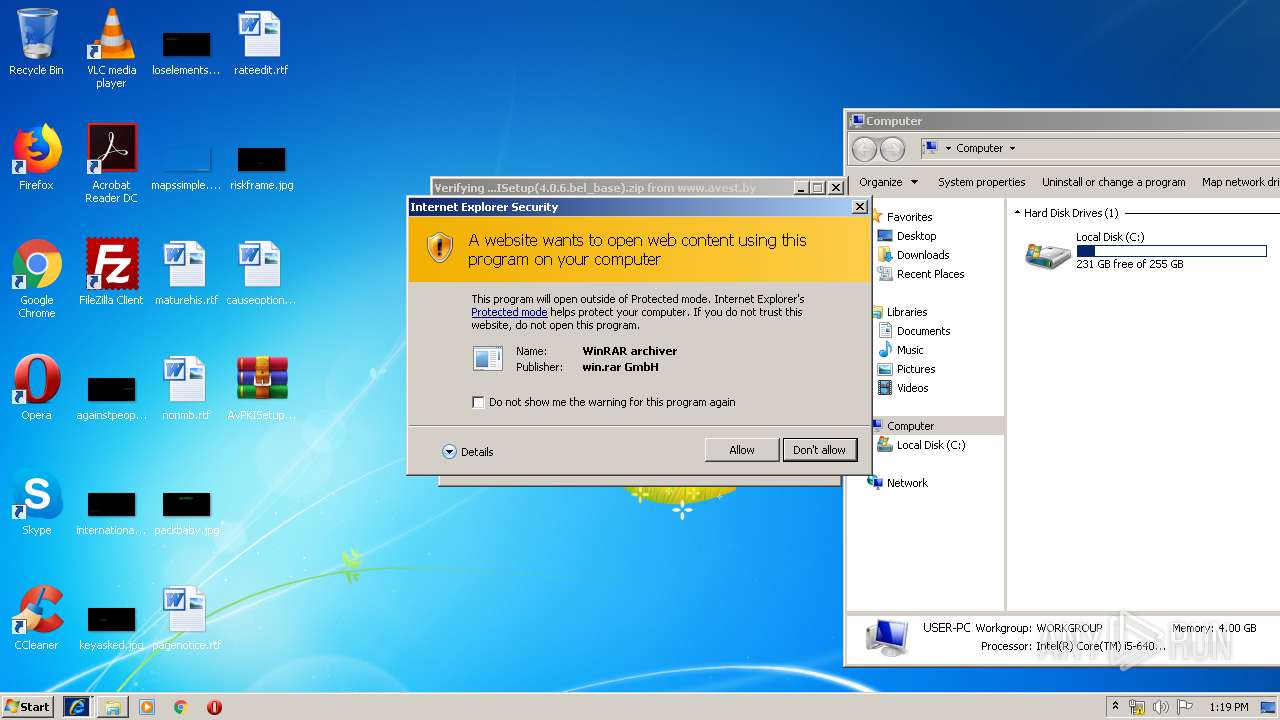Open the Opera browser shortcut
Image resolution: width=1280 pixels, height=720 pixels.
click(36, 387)
